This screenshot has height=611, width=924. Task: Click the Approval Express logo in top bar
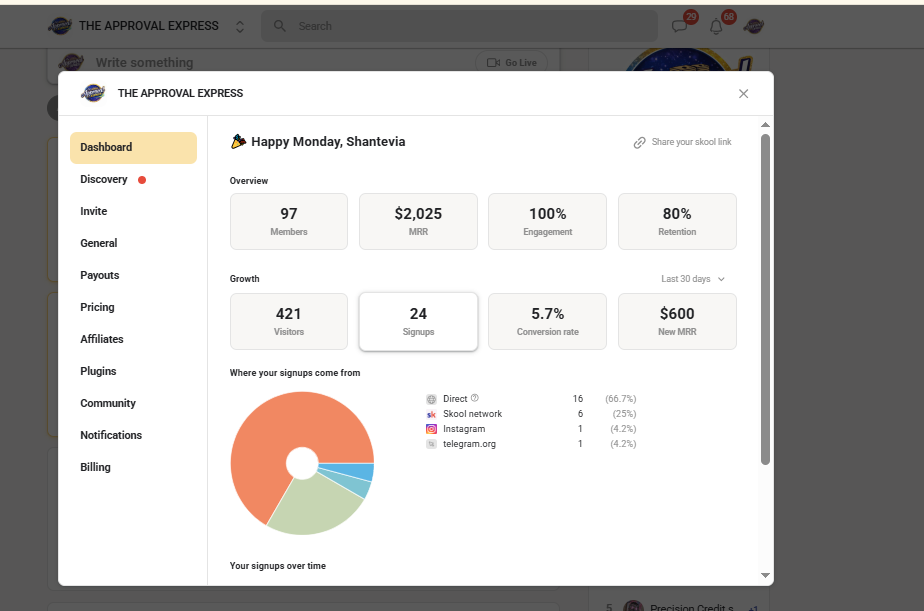60,26
